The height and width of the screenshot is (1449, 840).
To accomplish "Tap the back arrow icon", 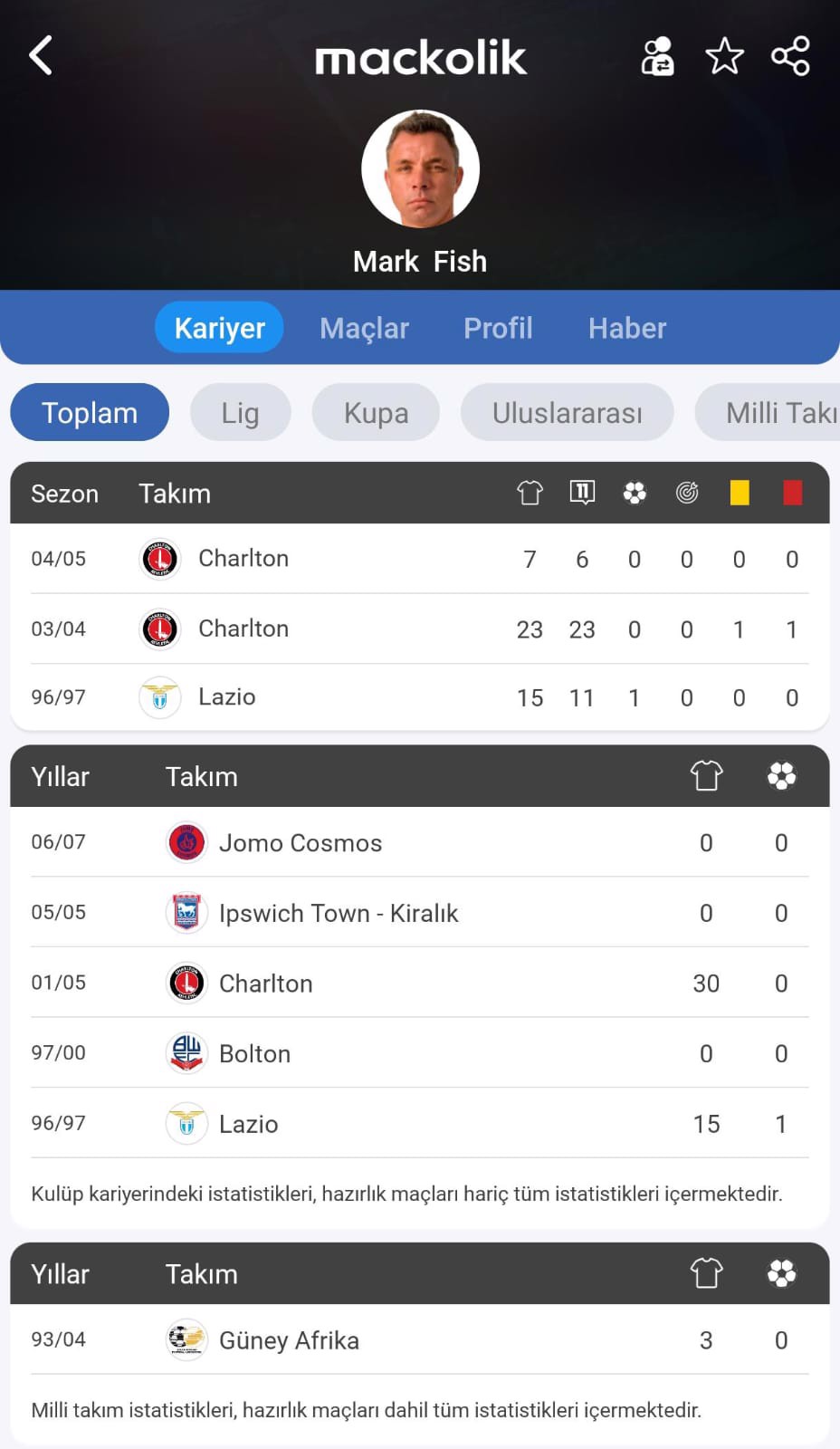I will [x=42, y=56].
